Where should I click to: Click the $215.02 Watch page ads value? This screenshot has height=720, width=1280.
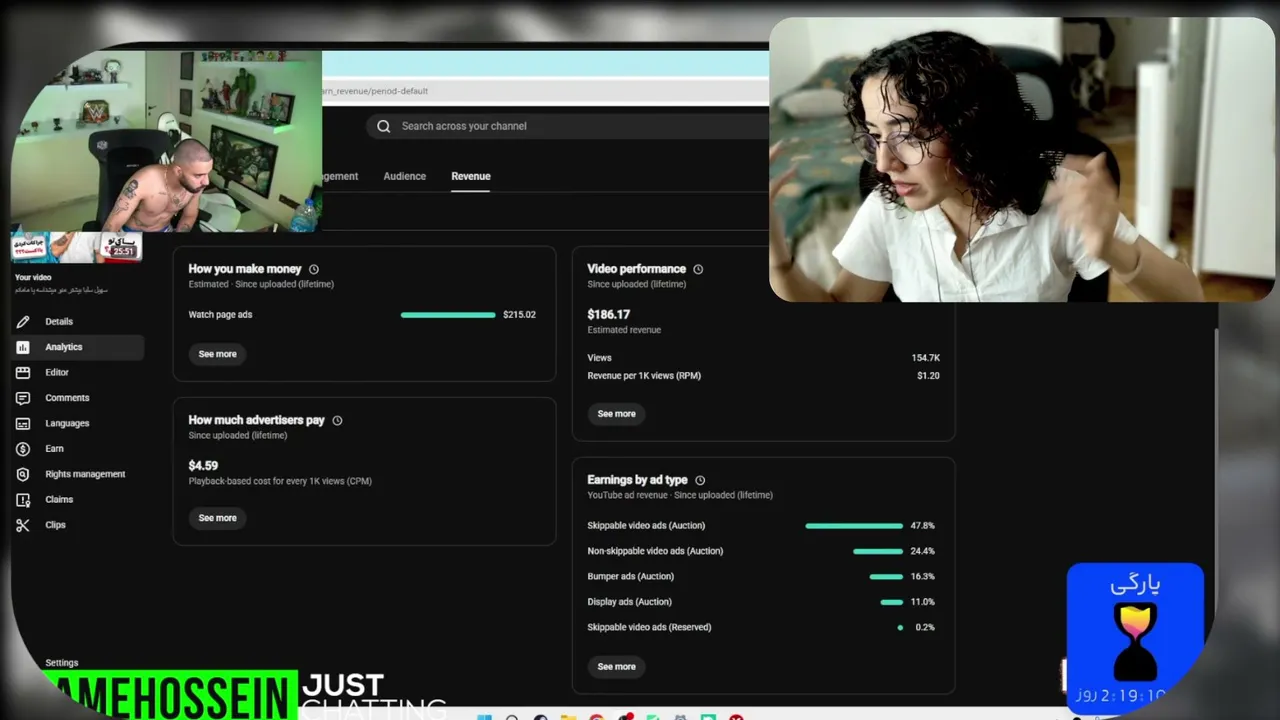pyautogui.click(x=520, y=315)
